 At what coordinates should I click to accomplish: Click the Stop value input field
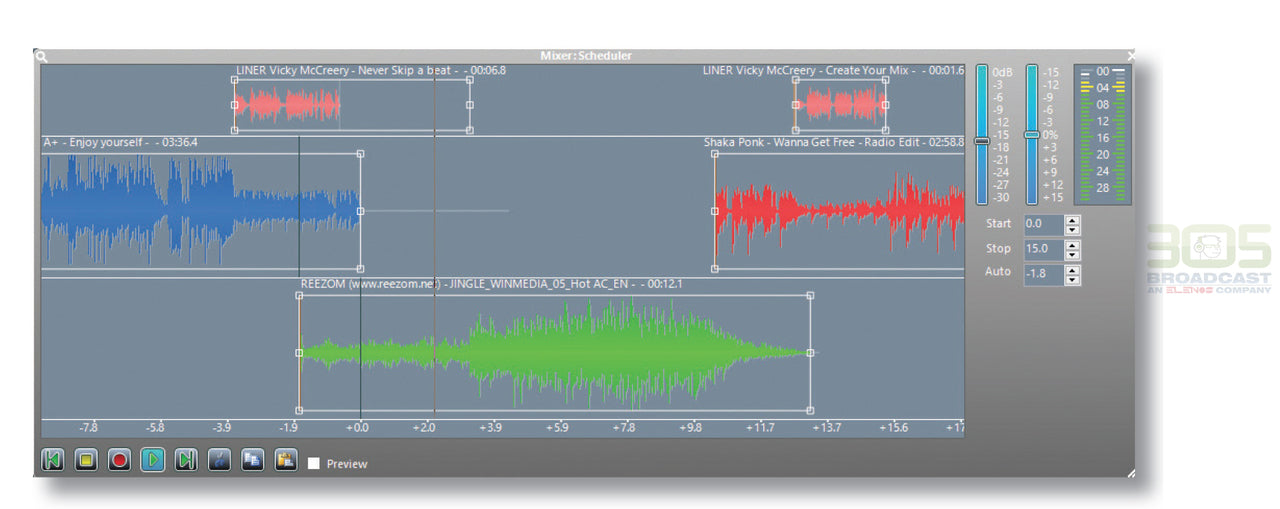pyautogui.click(x=1043, y=249)
